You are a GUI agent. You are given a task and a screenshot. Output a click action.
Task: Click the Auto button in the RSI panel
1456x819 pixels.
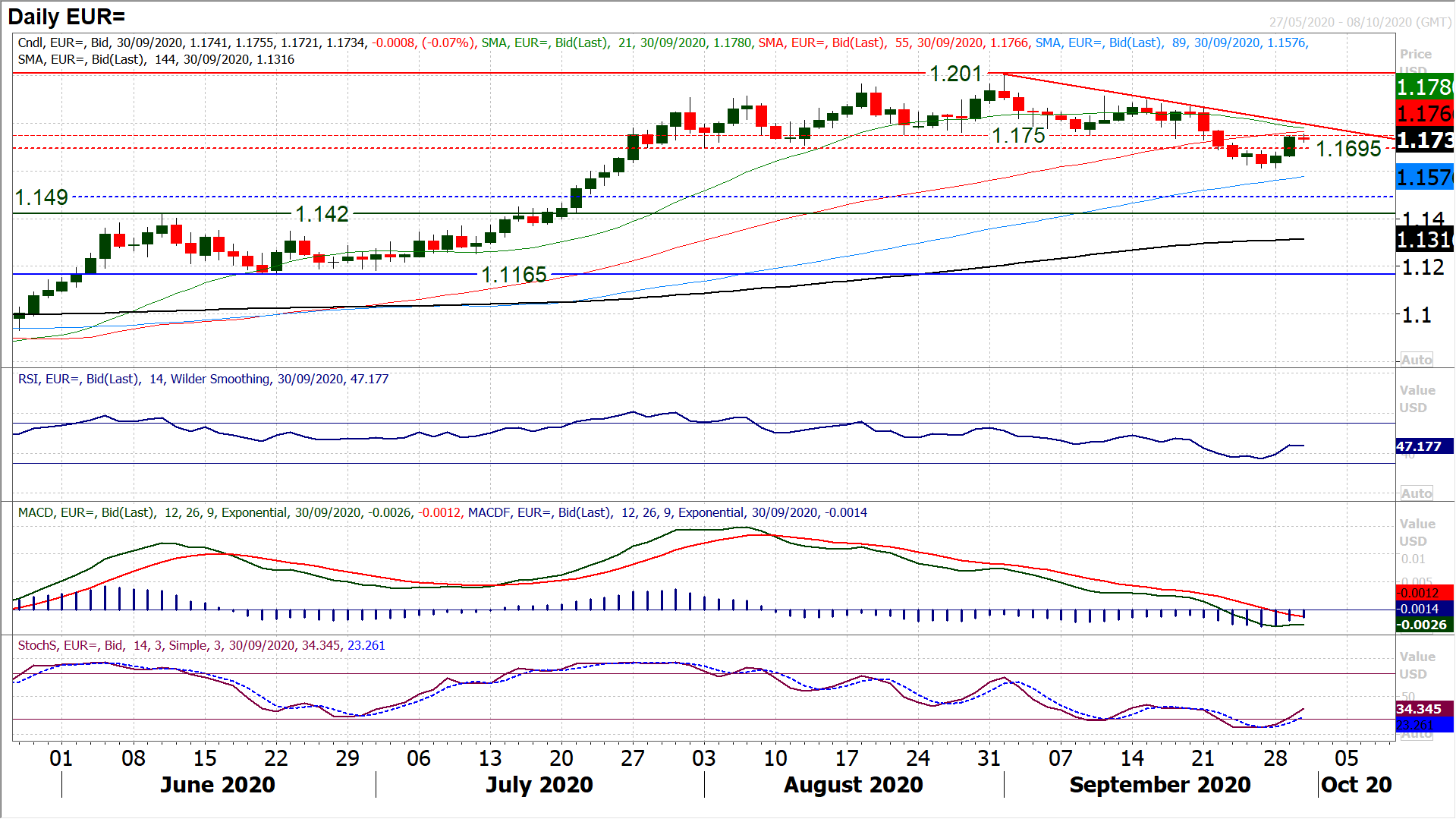tap(1416, 493)
